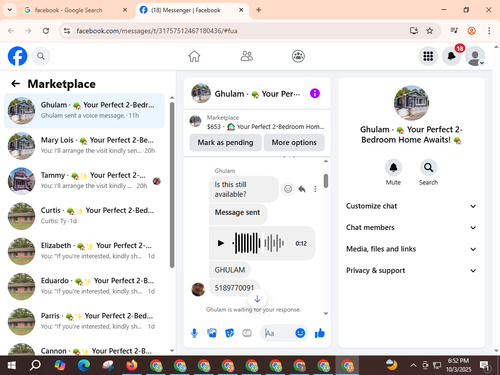Viewport: 500px width, 375px height.
Task: Go back from Marketplace with arrow
Action: coord(16,84)
